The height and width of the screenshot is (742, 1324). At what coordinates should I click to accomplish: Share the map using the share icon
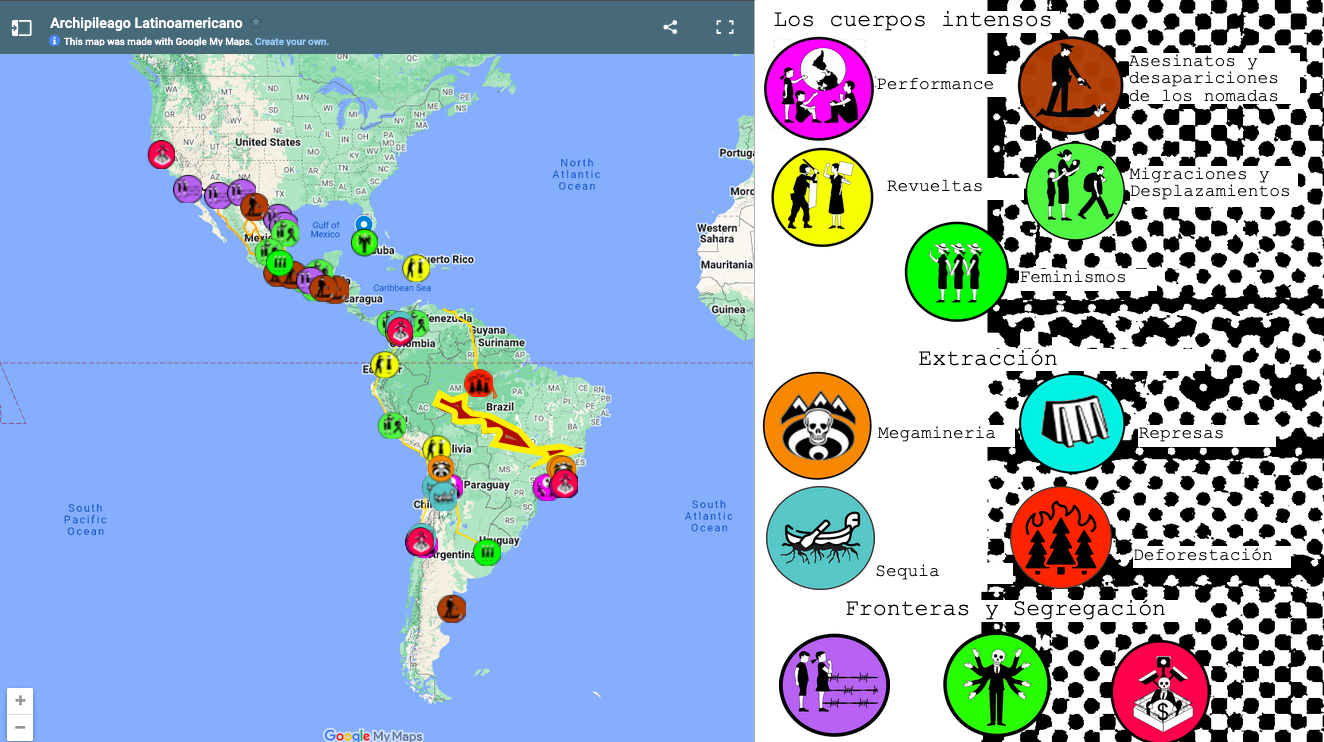[x=670, y=28]
